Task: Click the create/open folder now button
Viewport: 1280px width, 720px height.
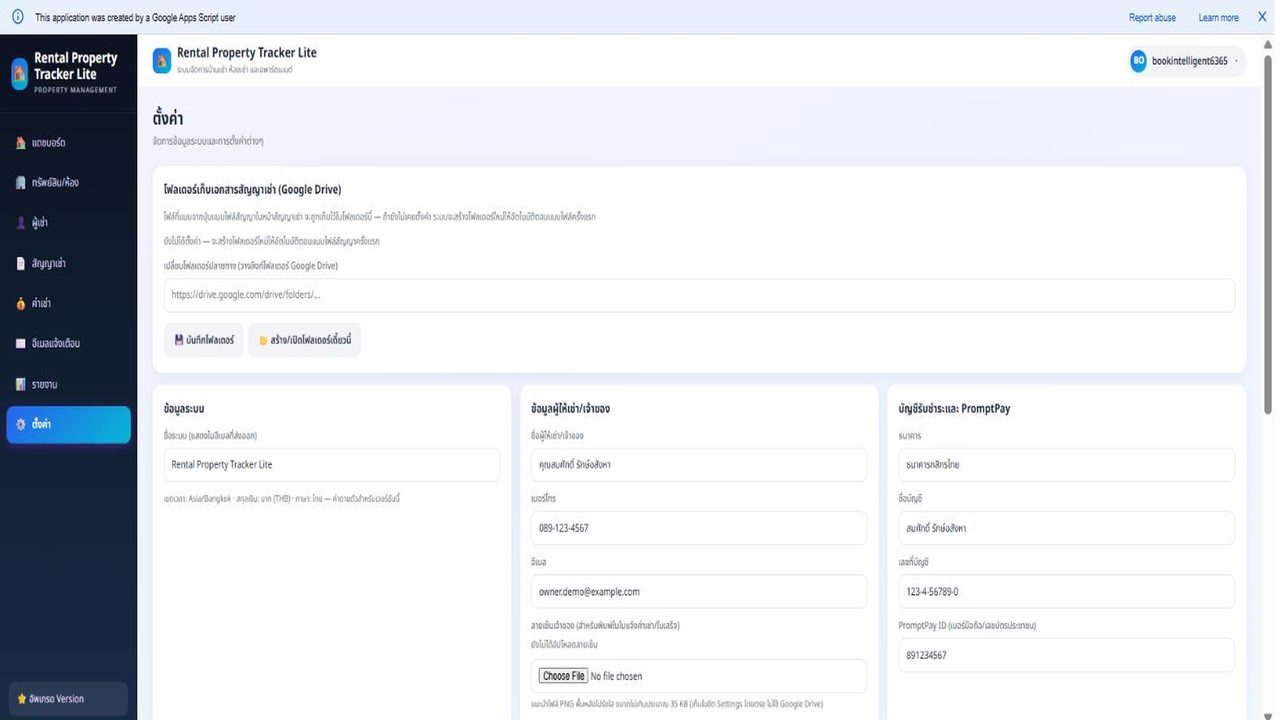Action: (x=305, y=340)
